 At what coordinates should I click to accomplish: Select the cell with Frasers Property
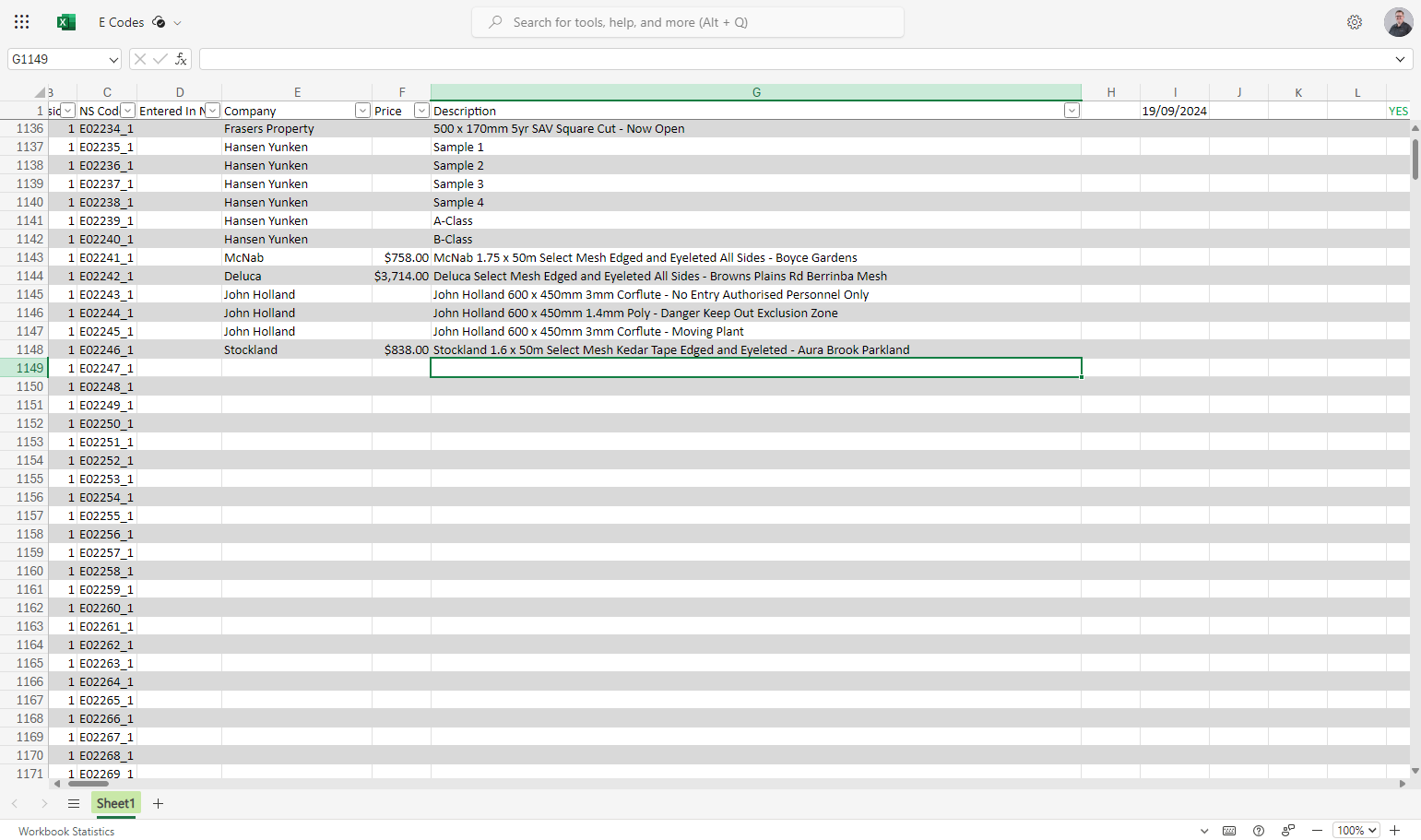(x=297, y=129)
